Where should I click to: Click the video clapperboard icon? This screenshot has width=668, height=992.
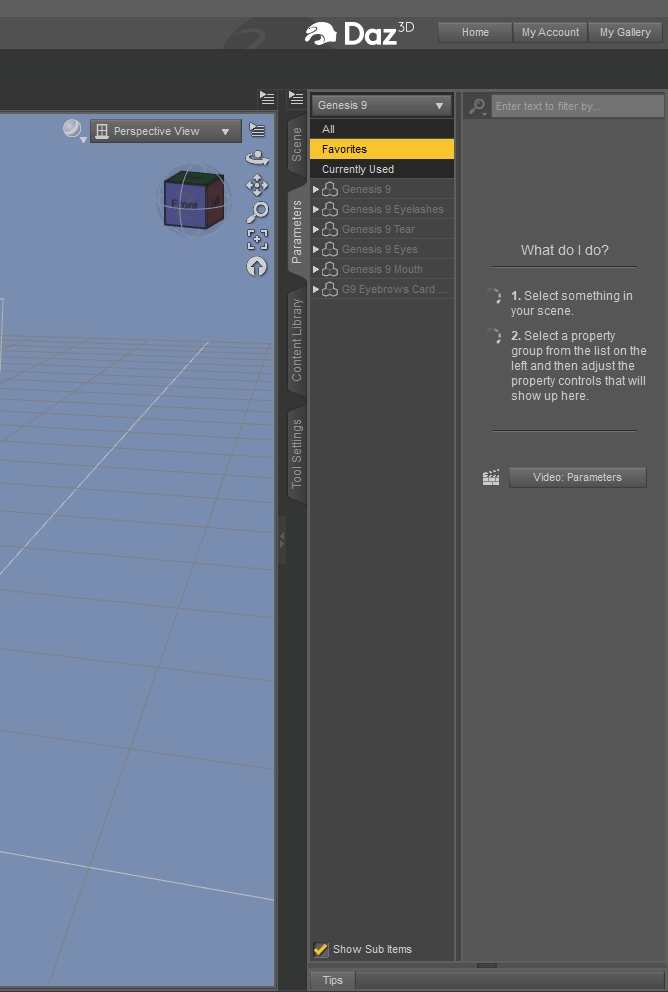491,478
